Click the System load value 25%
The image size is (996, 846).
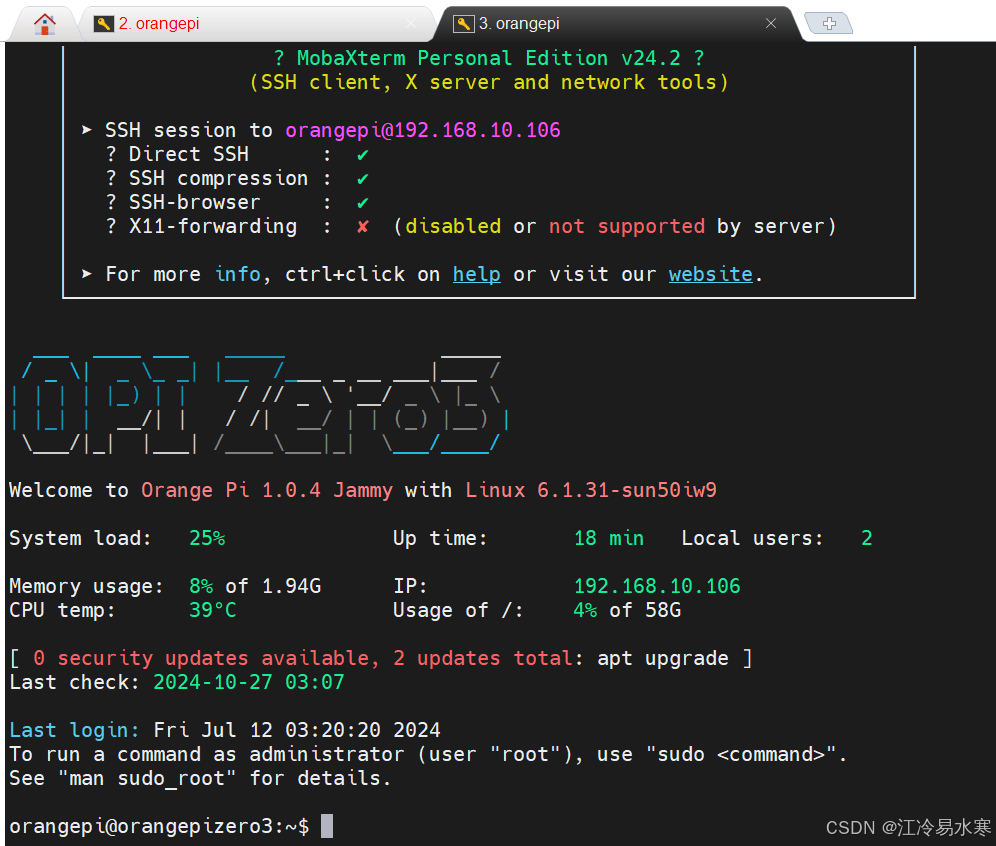207,539
